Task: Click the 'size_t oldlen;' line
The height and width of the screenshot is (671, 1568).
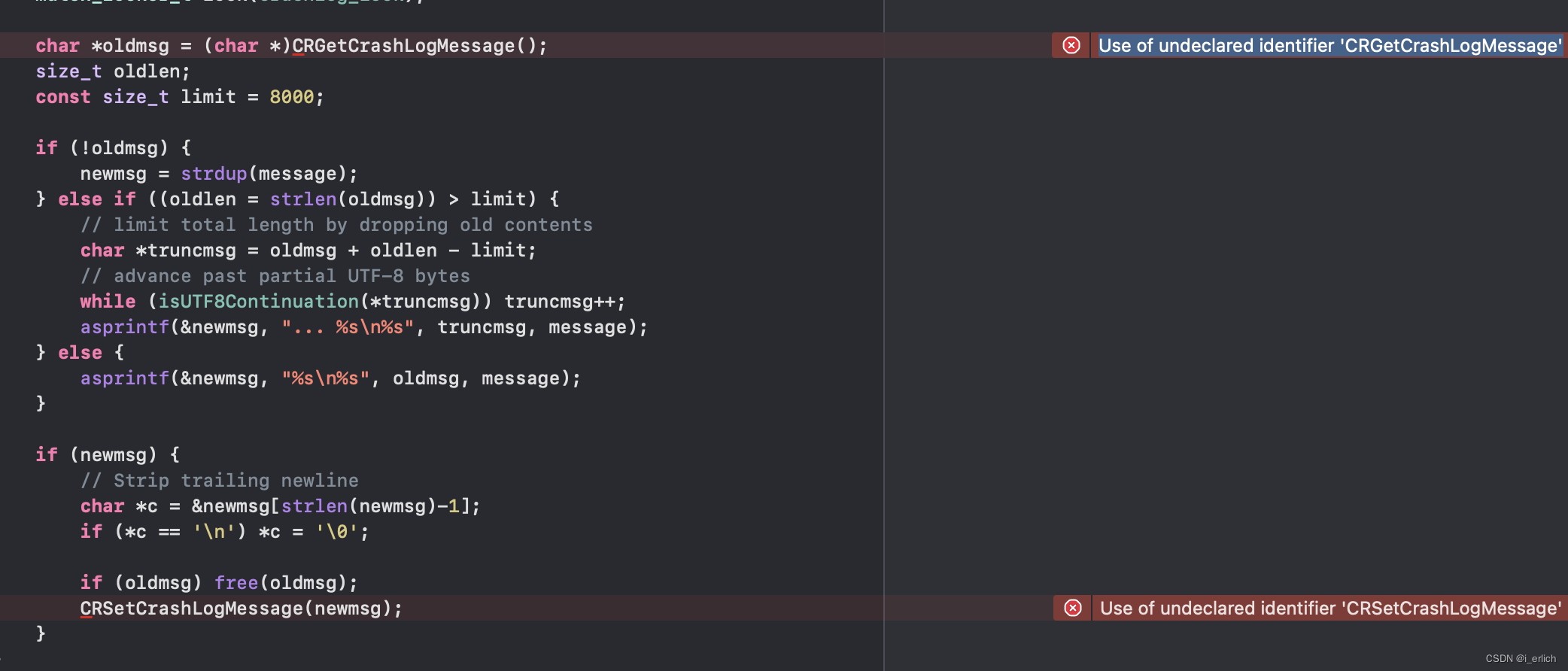Action: (113, 71)
